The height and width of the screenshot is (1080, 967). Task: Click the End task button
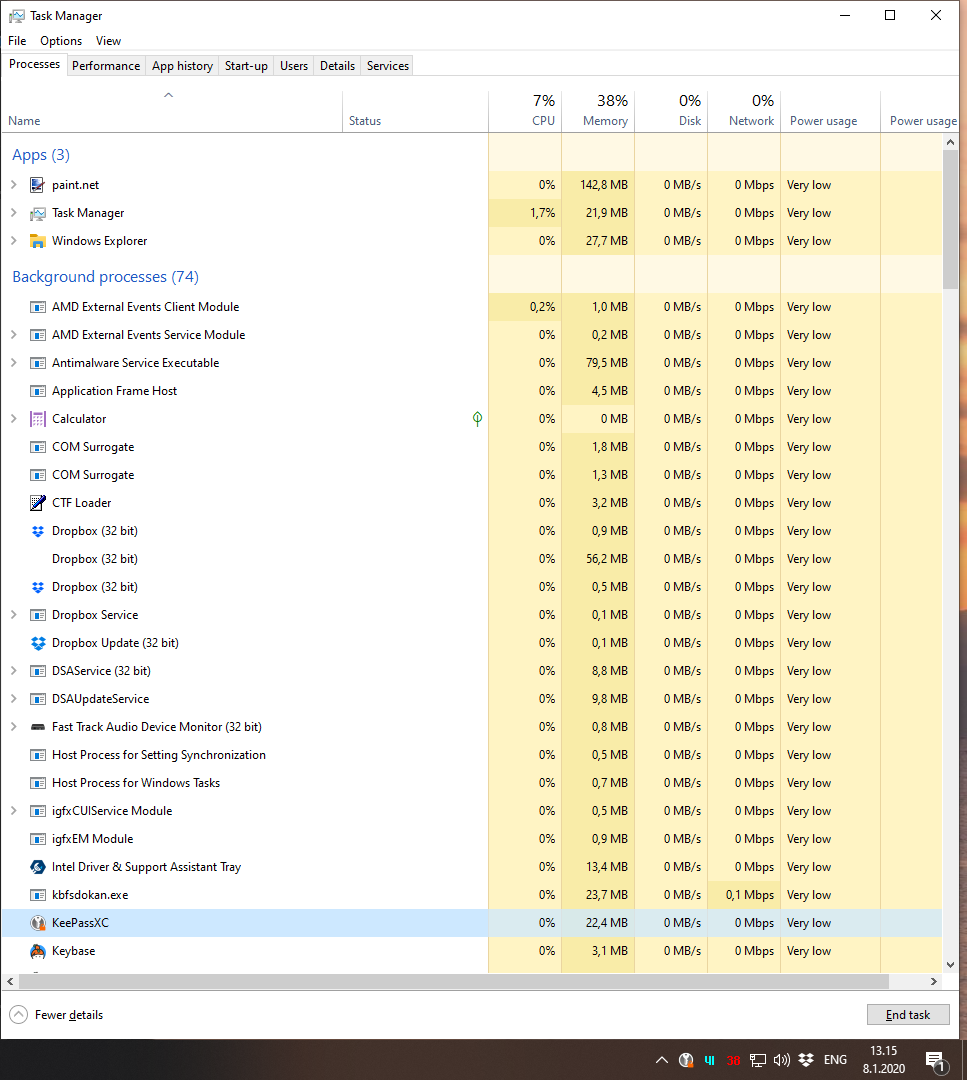pyautogui.click(x=908, y=1015)
